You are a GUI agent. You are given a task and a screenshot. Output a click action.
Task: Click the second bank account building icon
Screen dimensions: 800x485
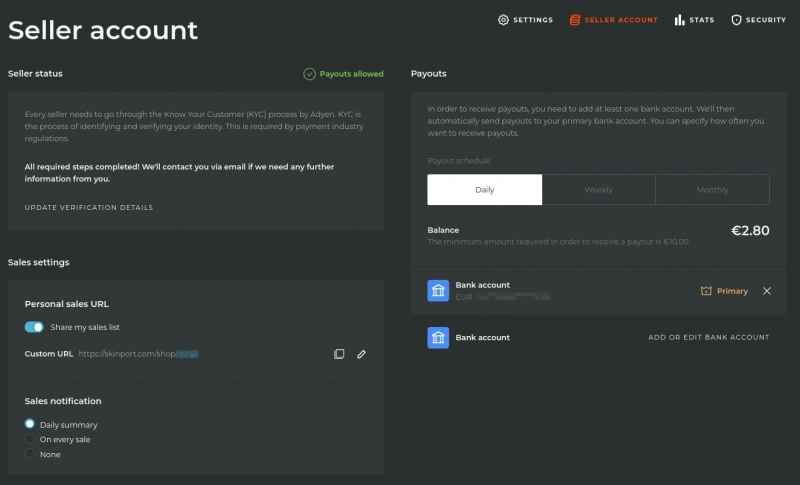[438, 338]
